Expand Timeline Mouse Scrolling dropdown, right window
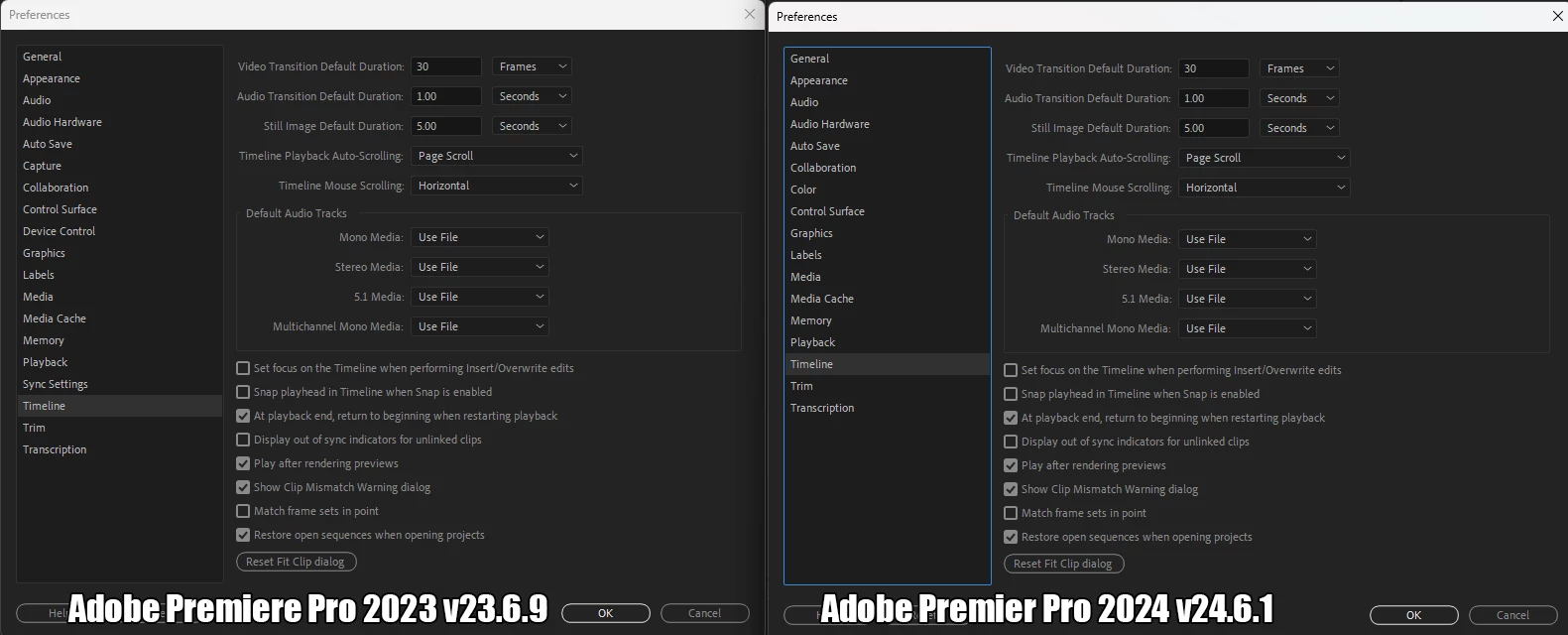This screenshot has width=1568, height=635. [1264, 188]
